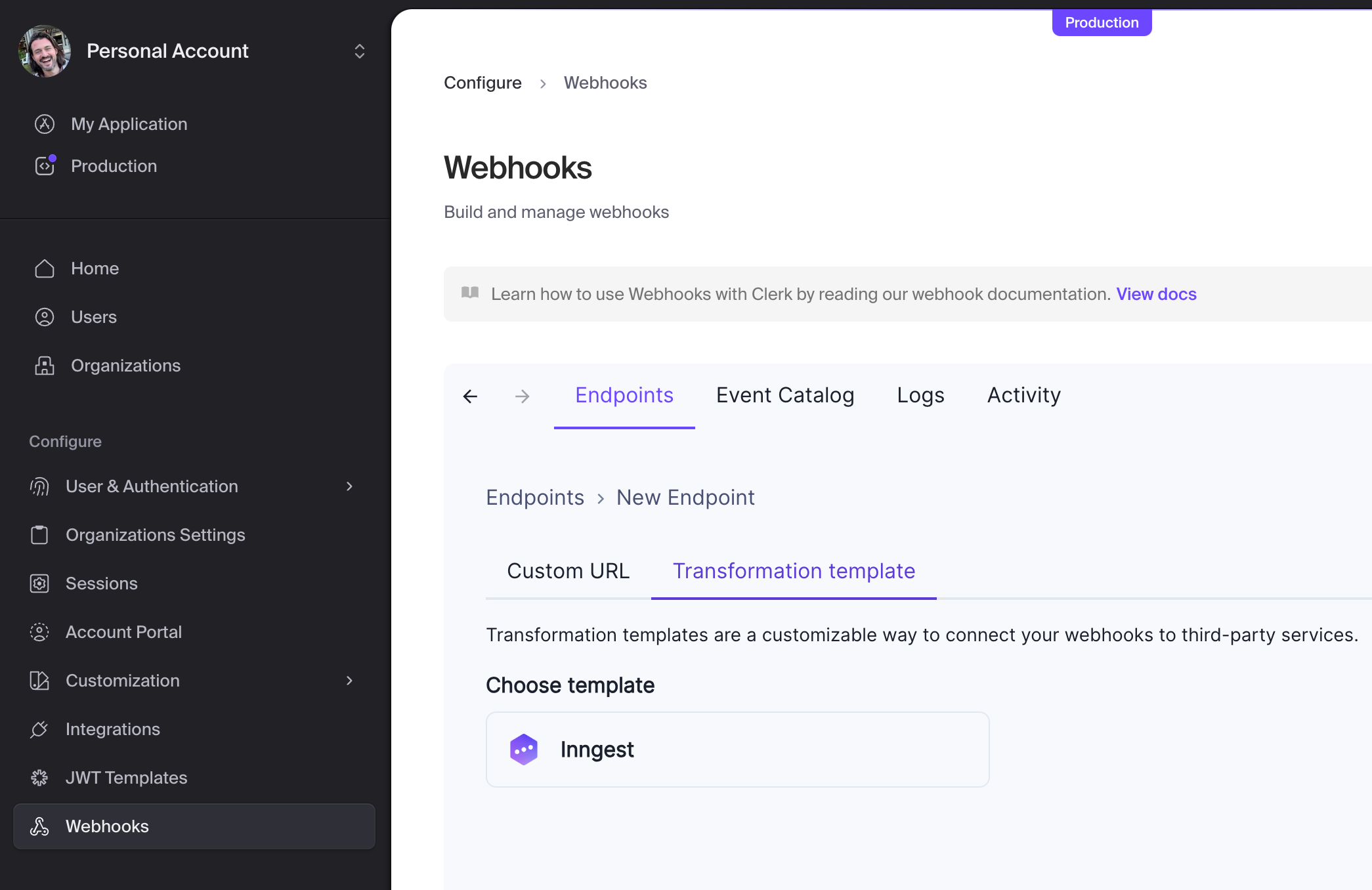Click the user profile avatar picture
The image size is (1372, 890).
click(x=43, y=51)
